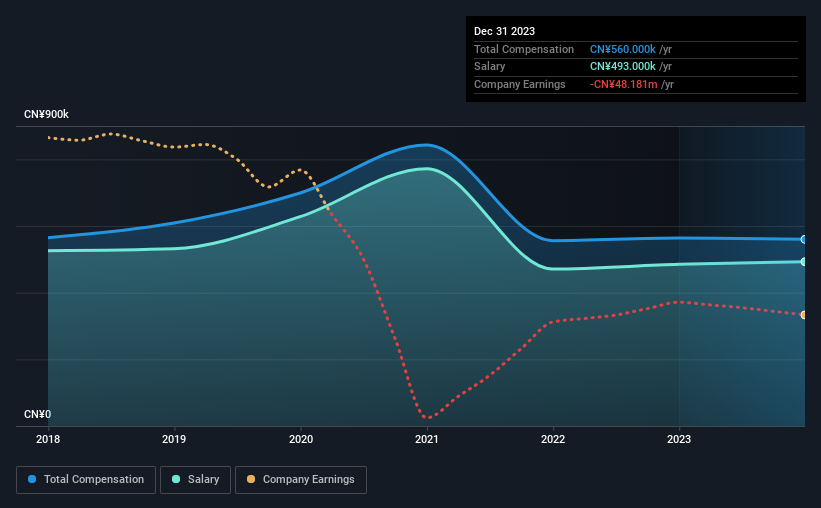The height and width of the screenshot is (508, 821).
Task: Select the teal Salary endpoint marker
Action: pyautogui.click(x=803, y=261)
